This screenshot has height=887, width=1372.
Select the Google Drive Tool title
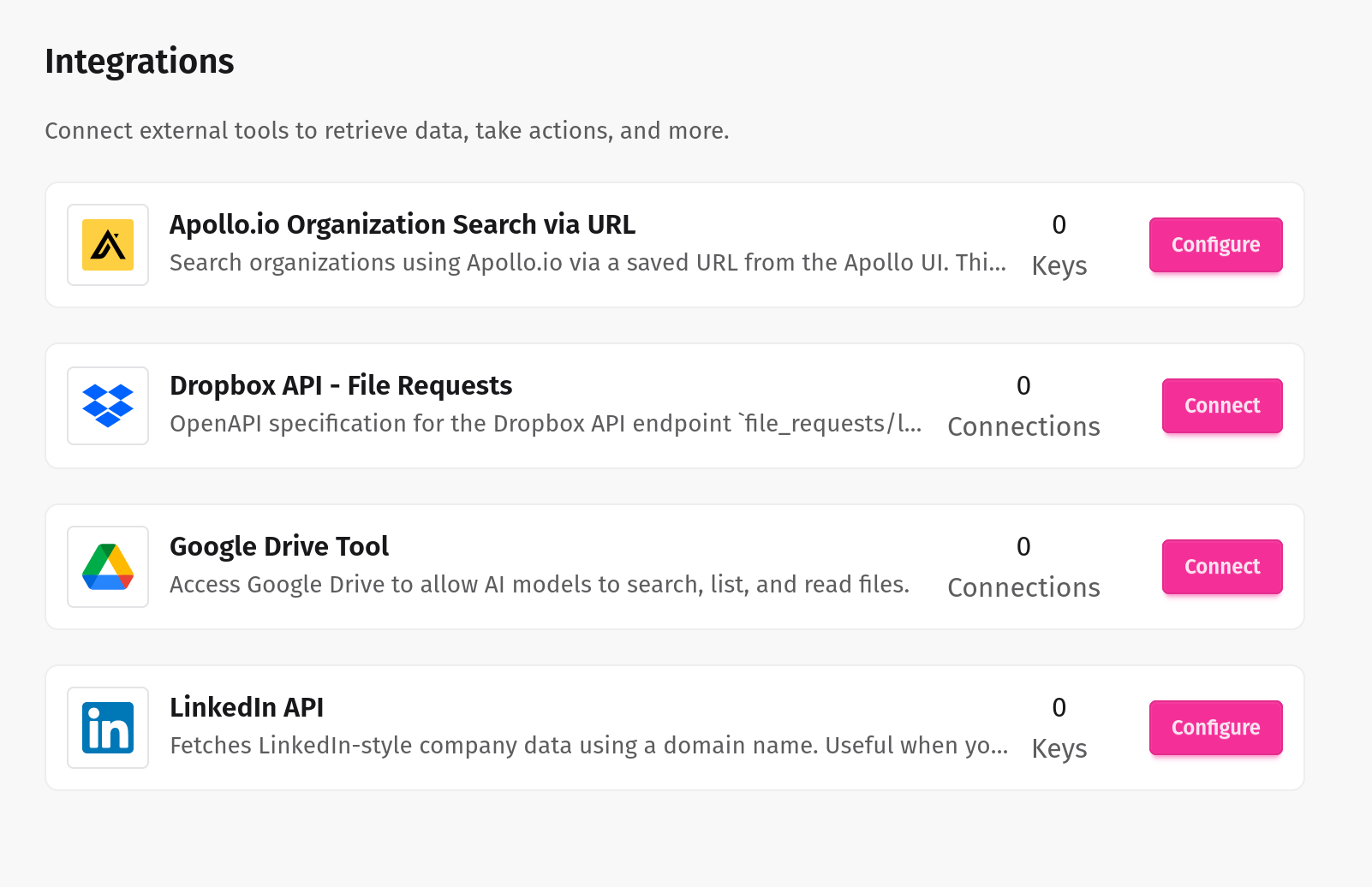279,546
